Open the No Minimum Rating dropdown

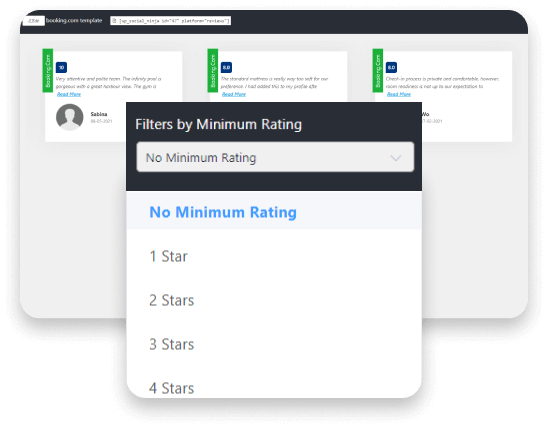click(275, 157)
